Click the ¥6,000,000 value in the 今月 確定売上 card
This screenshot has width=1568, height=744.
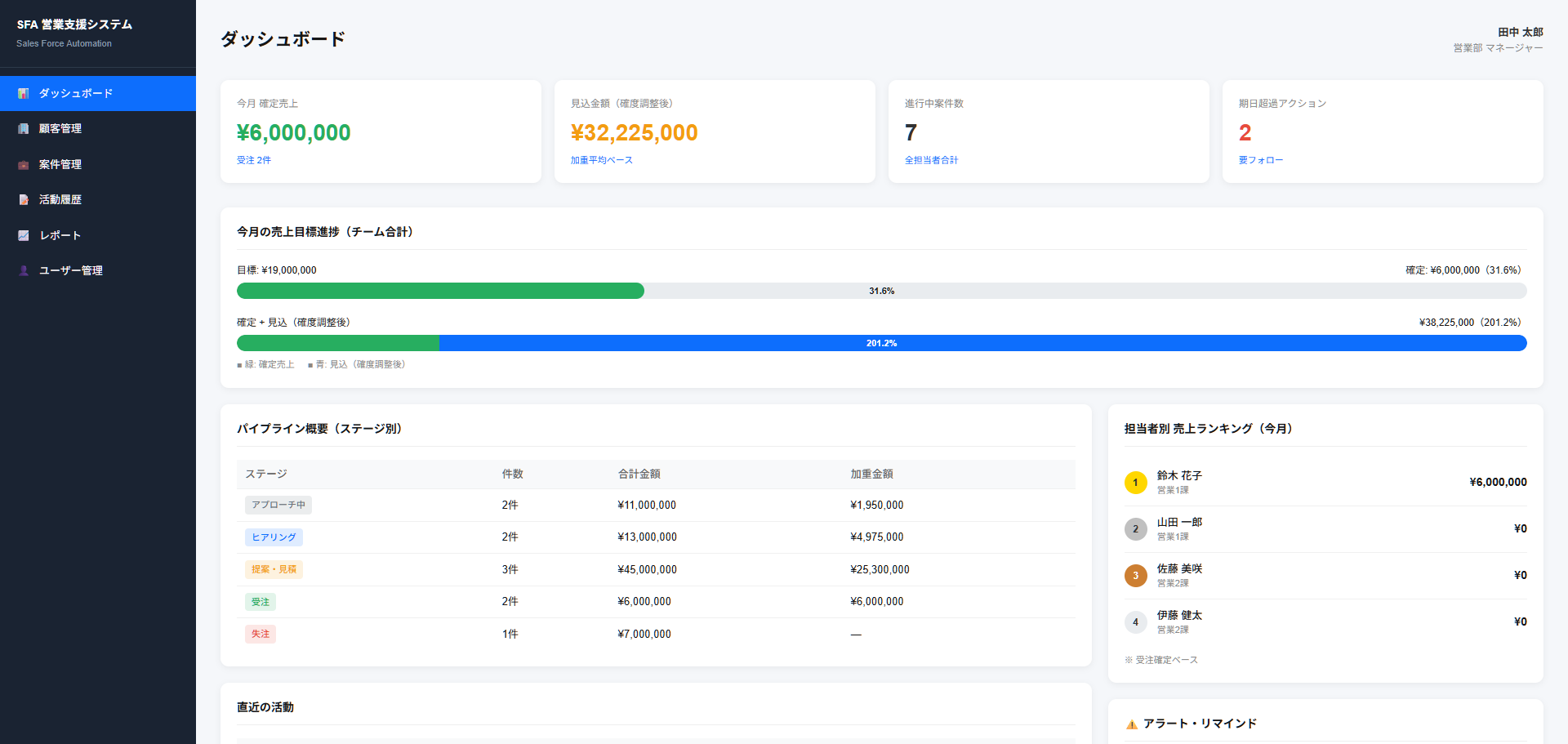tap(294, 132)
